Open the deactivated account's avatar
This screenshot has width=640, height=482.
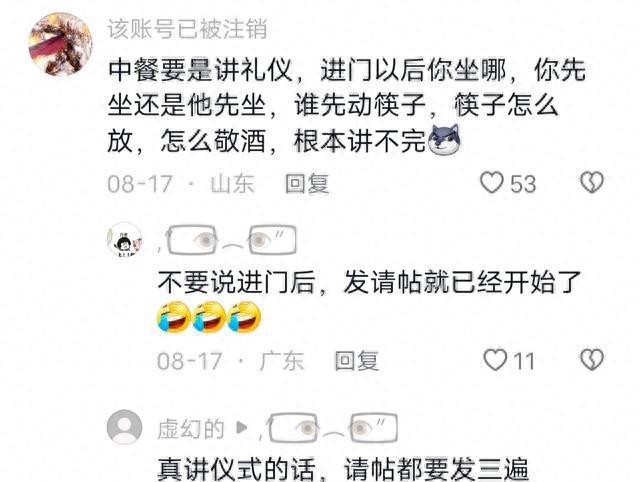[60, 44]
